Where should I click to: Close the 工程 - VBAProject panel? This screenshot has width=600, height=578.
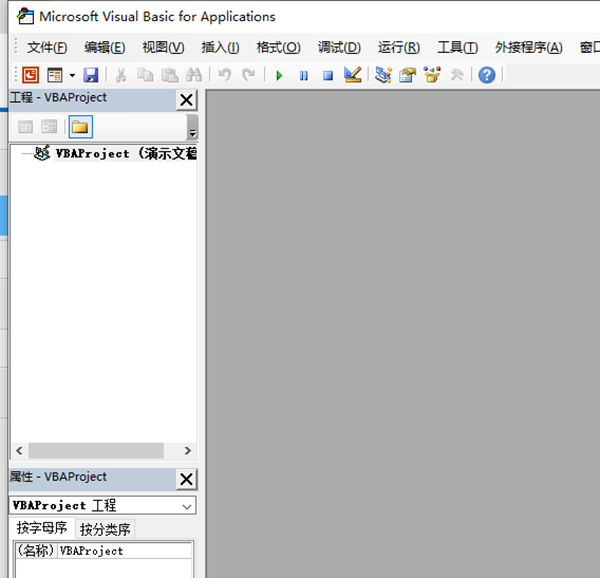[x=186, y=99]
